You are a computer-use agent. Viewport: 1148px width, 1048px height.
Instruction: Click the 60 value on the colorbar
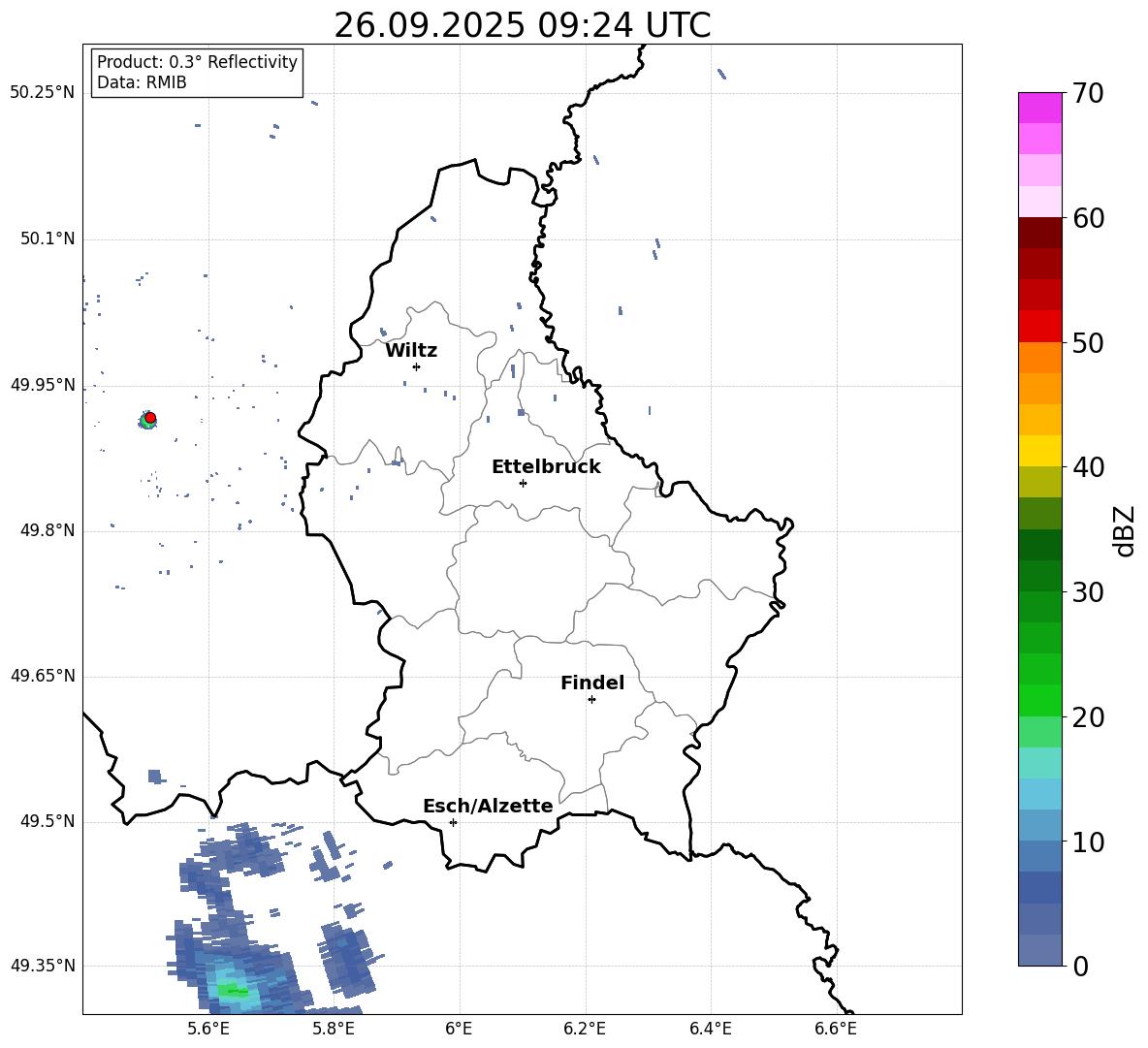point(1087,218)
